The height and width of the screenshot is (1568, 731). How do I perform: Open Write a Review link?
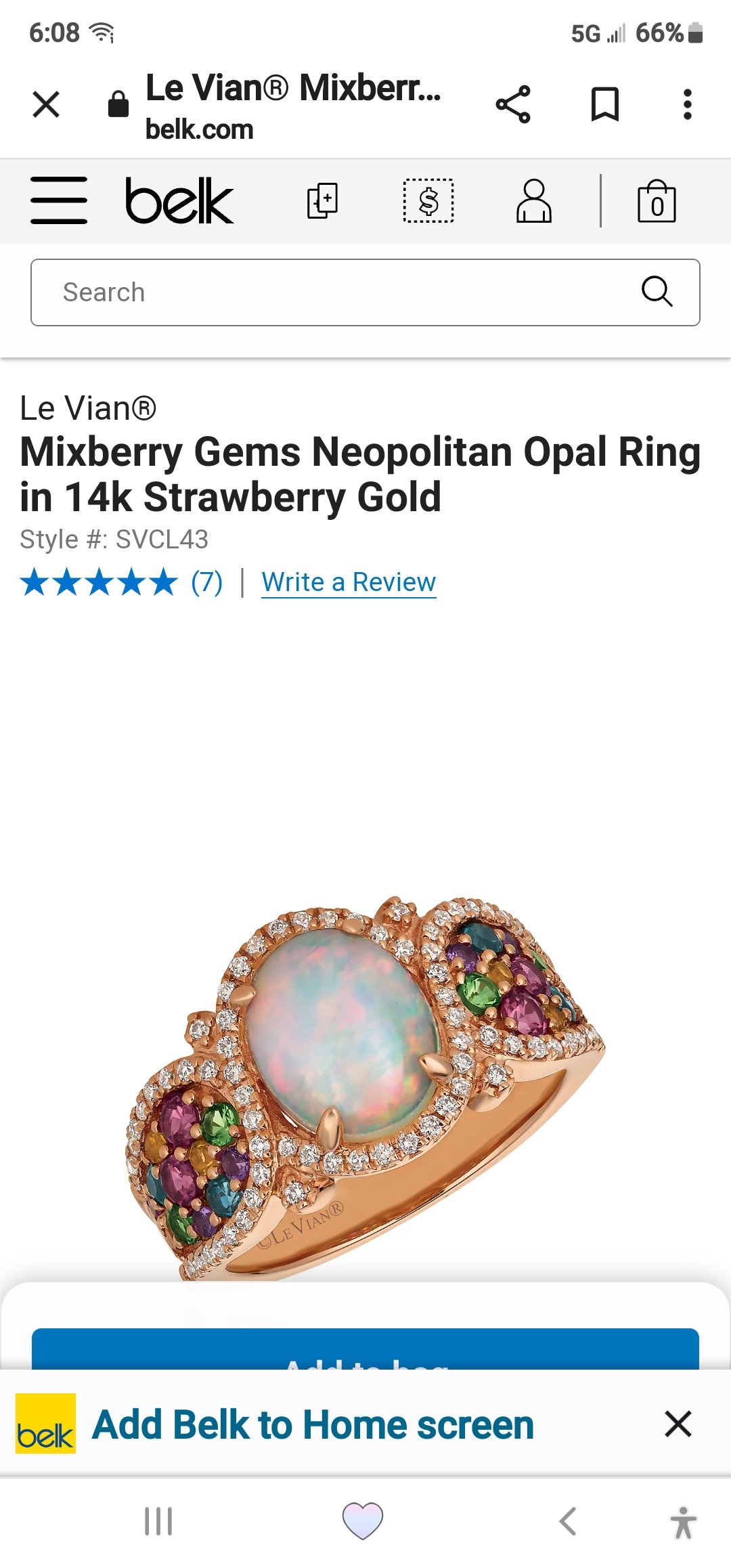click(x=349, y=582)
